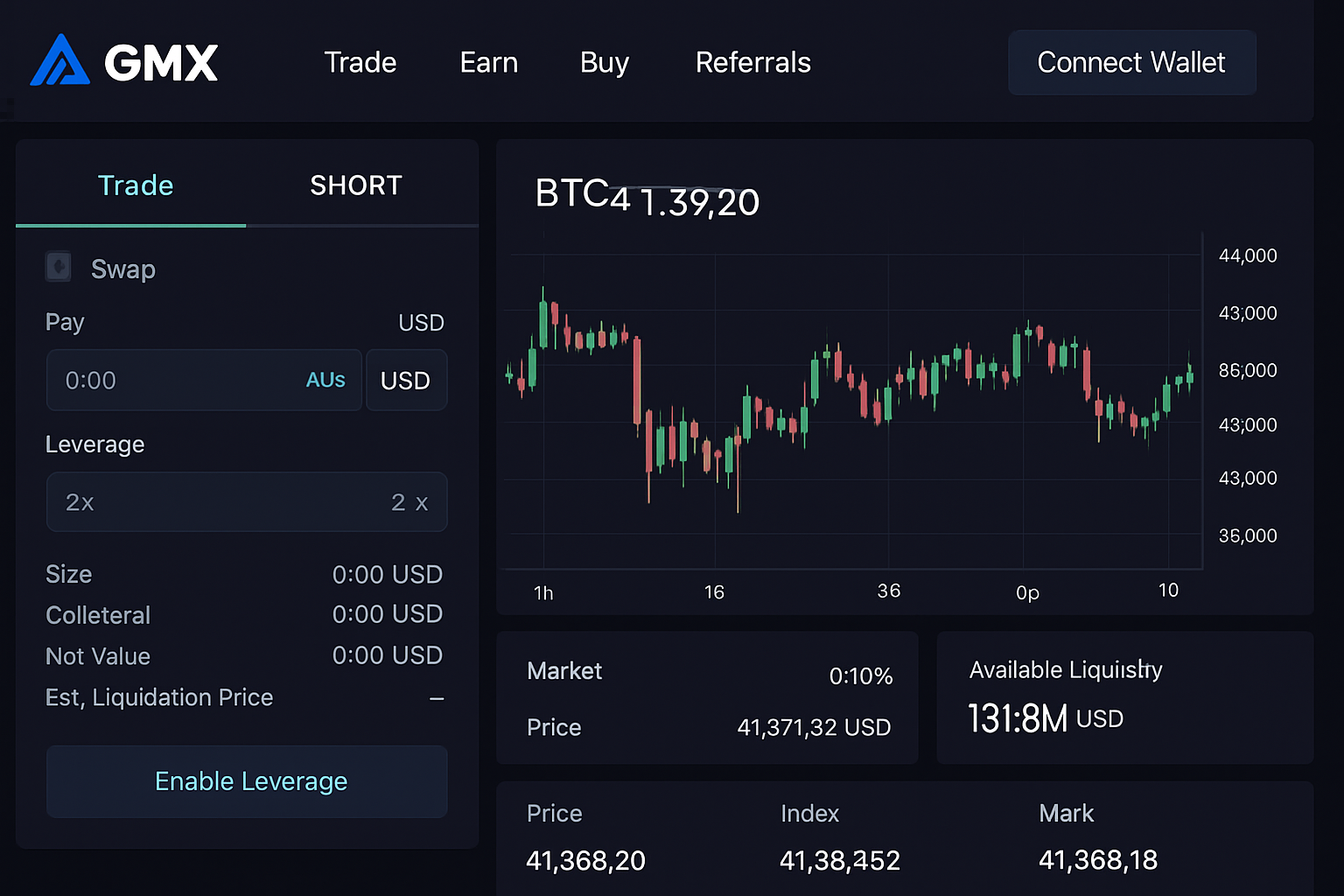1344x896 pixels.
Task: Click the Pay amount input field
Action: [x=157, y=380]
